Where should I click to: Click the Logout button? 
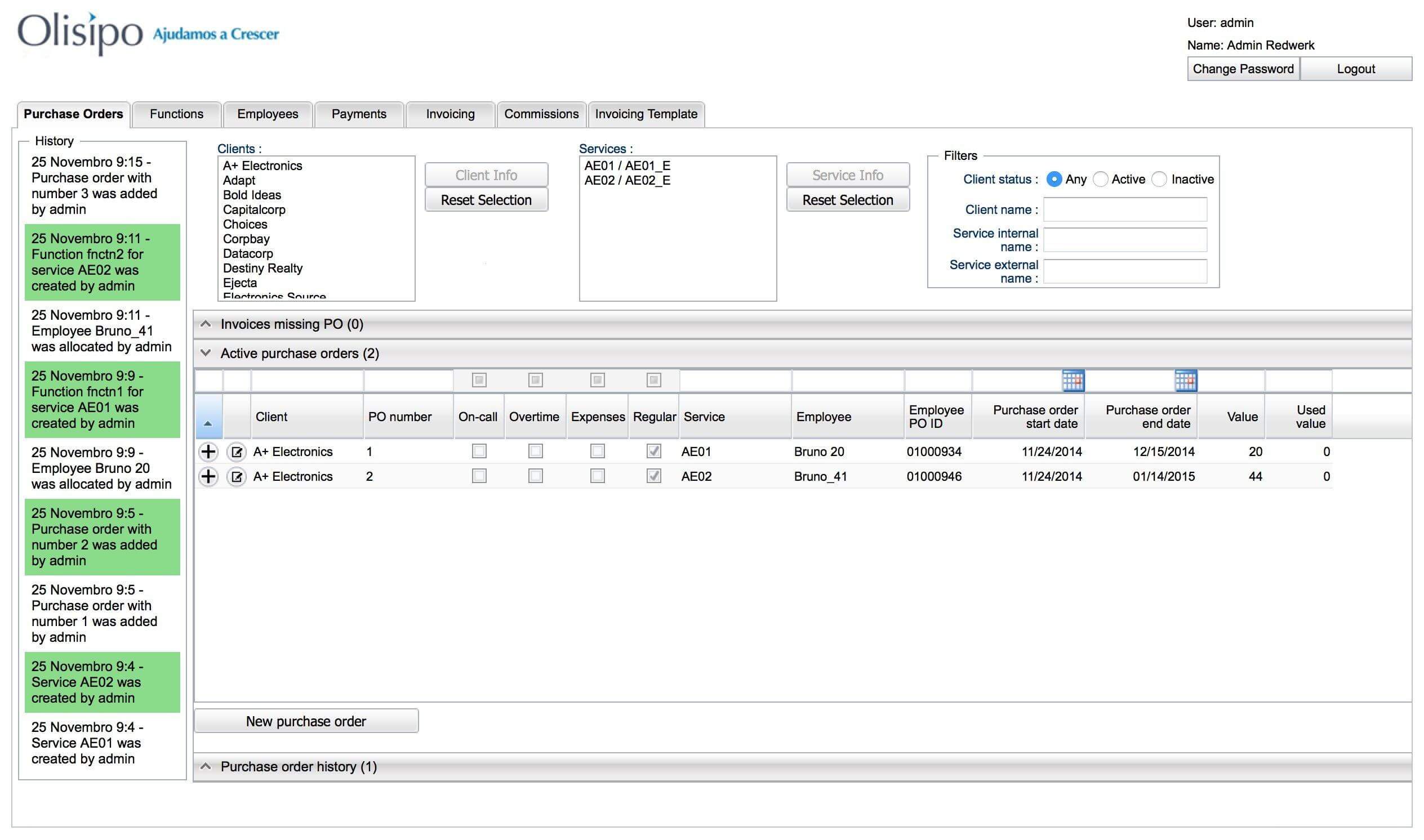pos(1355,69)
